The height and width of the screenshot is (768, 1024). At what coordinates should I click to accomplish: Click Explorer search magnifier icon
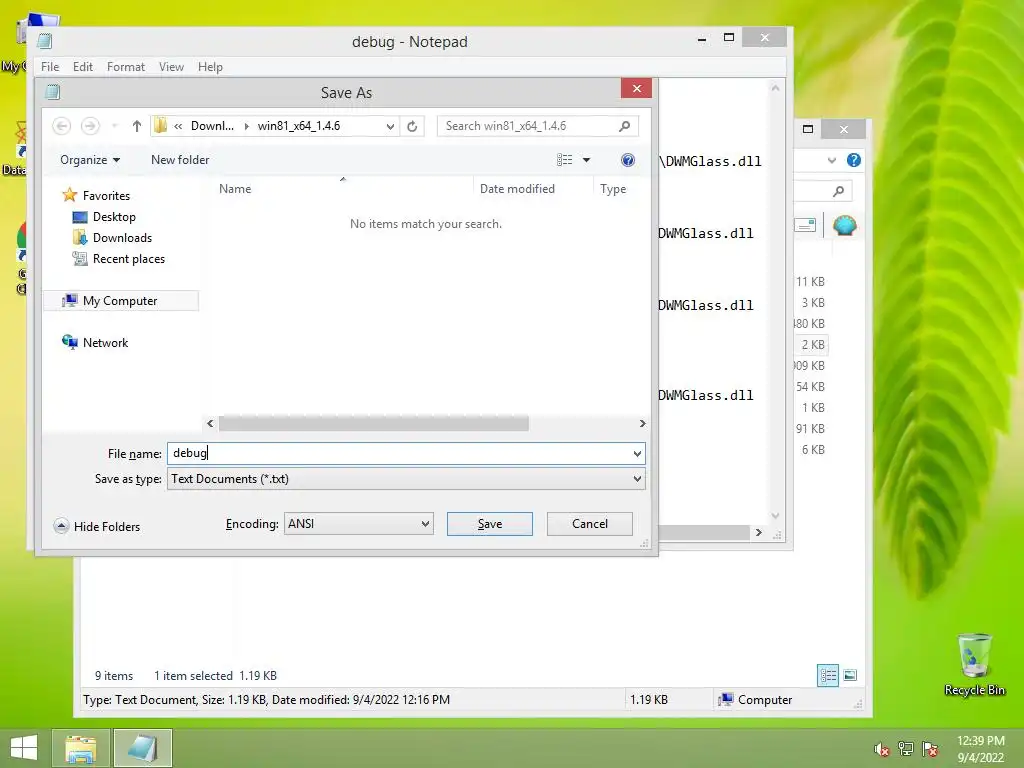coord(839,191)
